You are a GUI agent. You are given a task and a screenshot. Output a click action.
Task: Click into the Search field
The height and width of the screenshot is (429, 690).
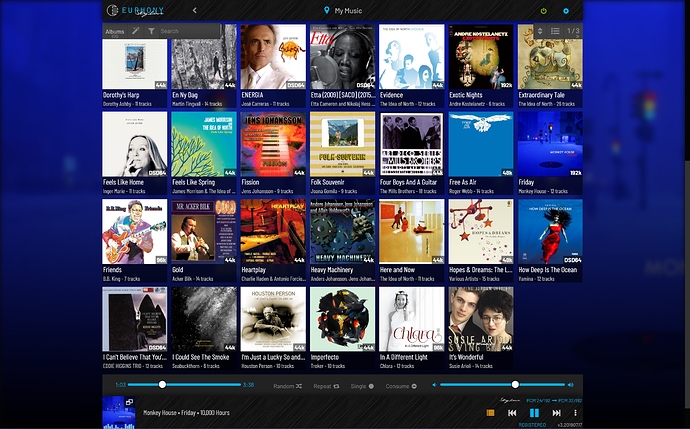[189, 31]
